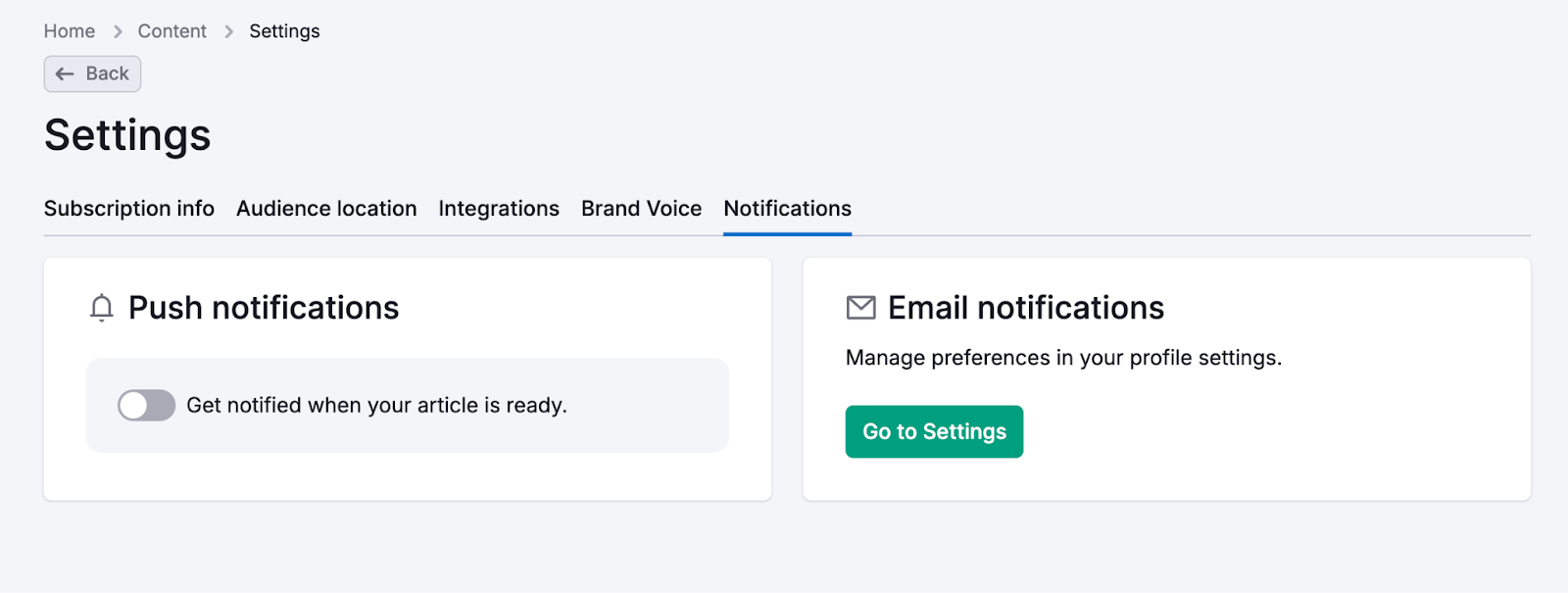1568x593 pixels.
Task: Switch to the Audience location tab
Action: point(326,209)
